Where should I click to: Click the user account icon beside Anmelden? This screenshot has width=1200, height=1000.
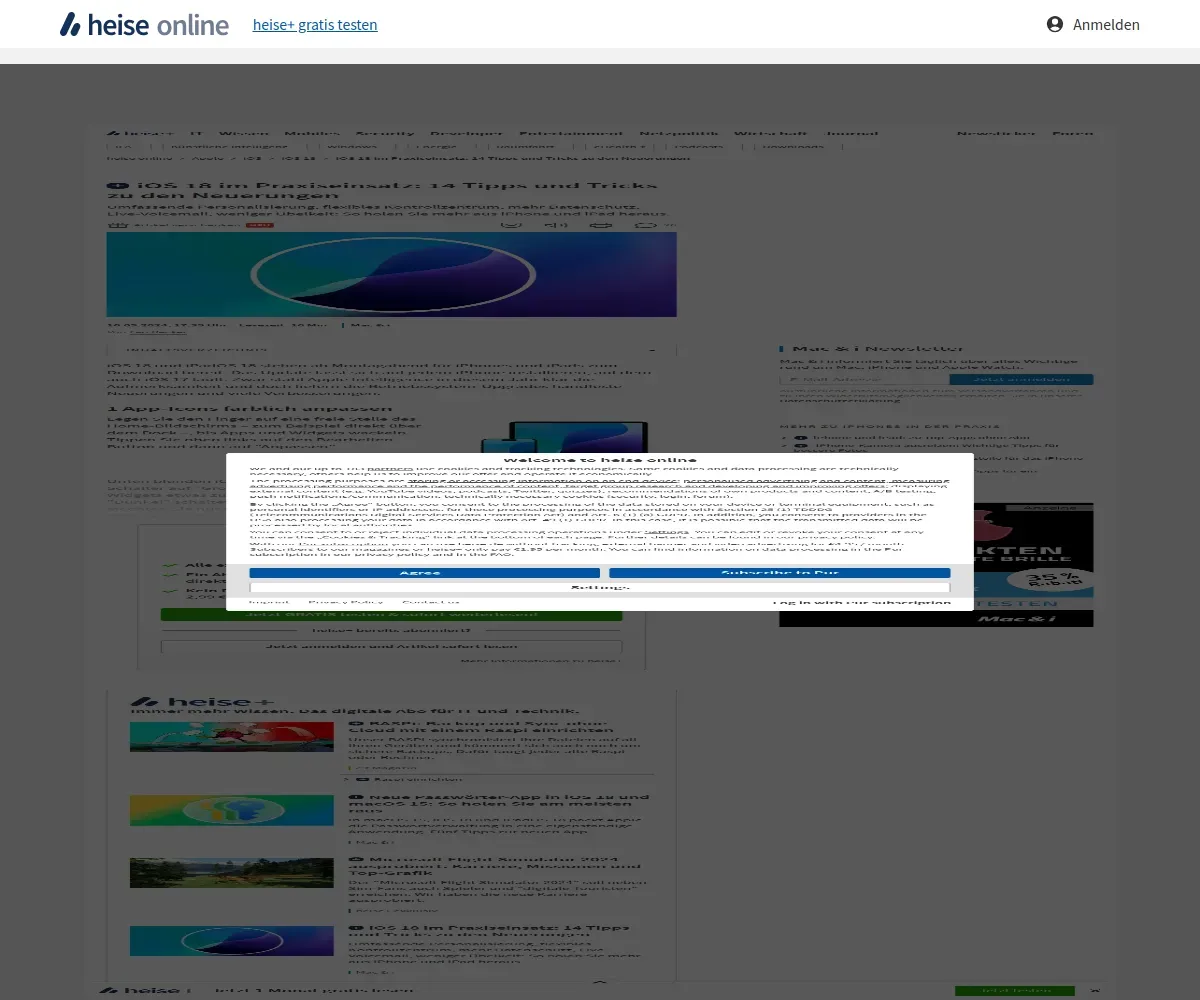(1055, 24)
